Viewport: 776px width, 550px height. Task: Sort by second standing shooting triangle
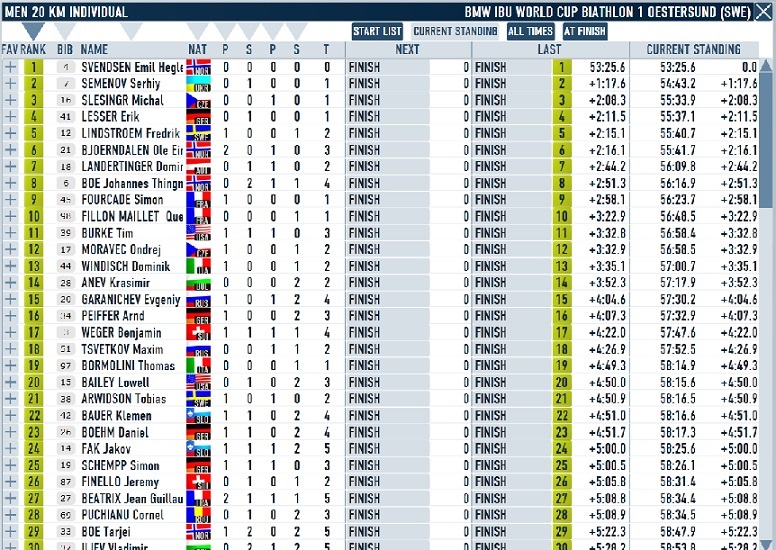[x=296, y=31]
